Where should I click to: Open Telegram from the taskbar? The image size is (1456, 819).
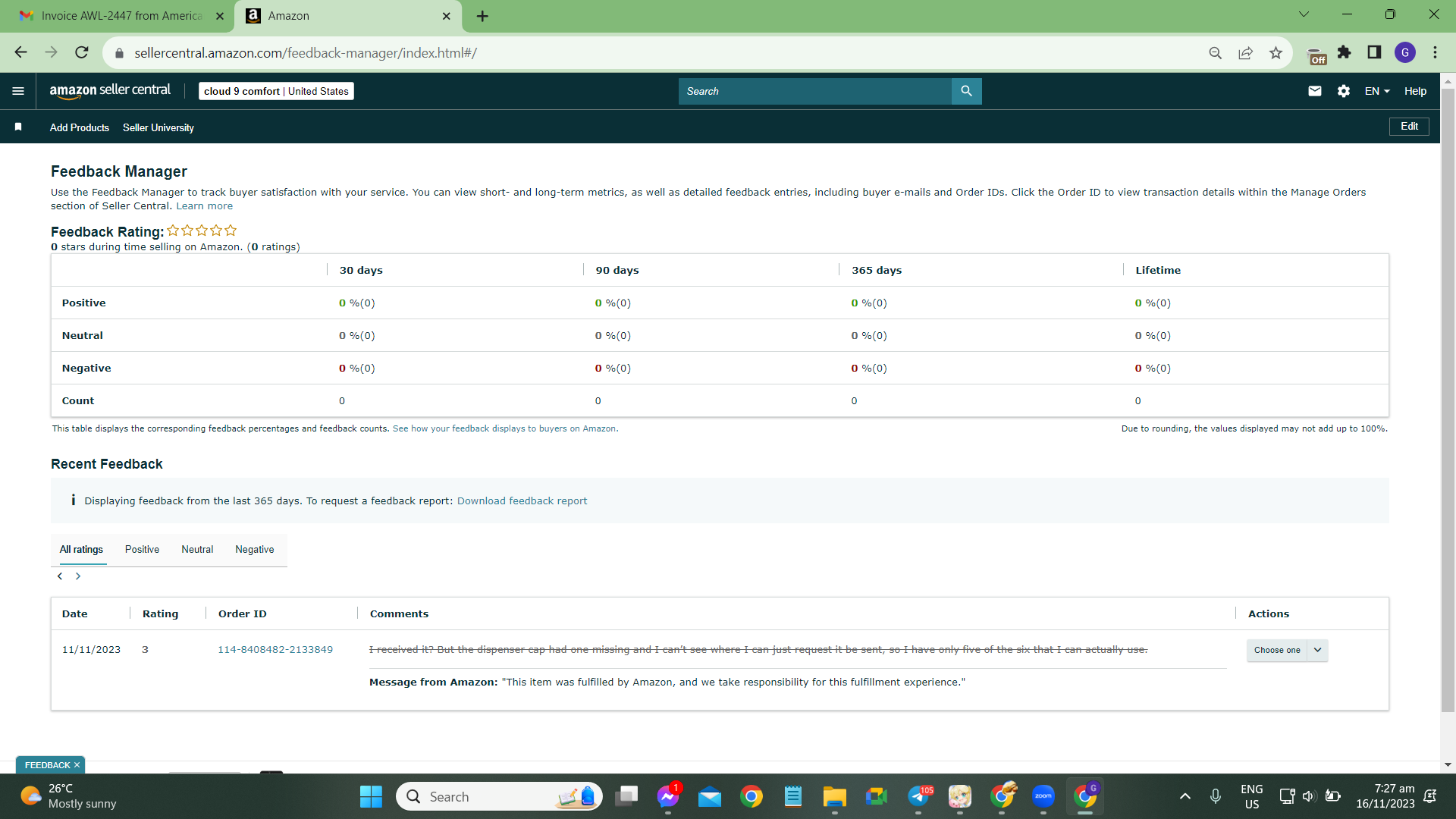tap(918, 796)
